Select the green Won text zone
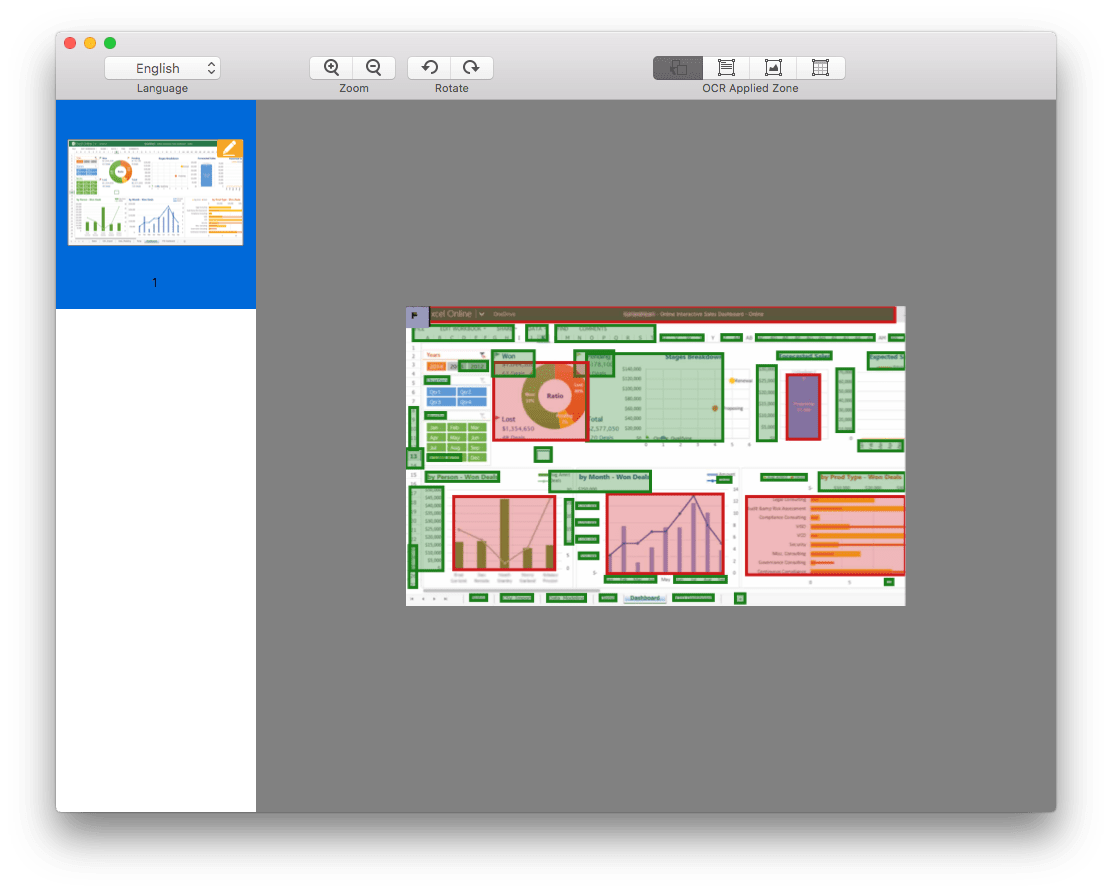Viewport: 1112px width, 892px height. [x=513, y=364]
